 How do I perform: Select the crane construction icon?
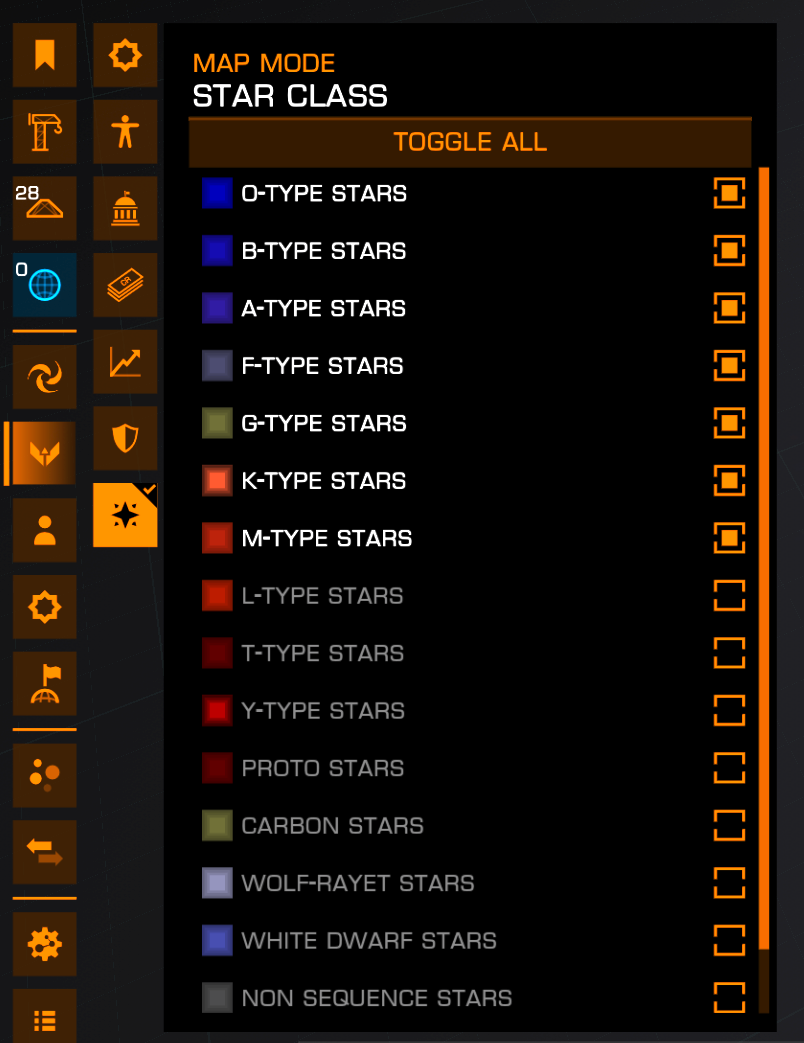click(45, 132)
